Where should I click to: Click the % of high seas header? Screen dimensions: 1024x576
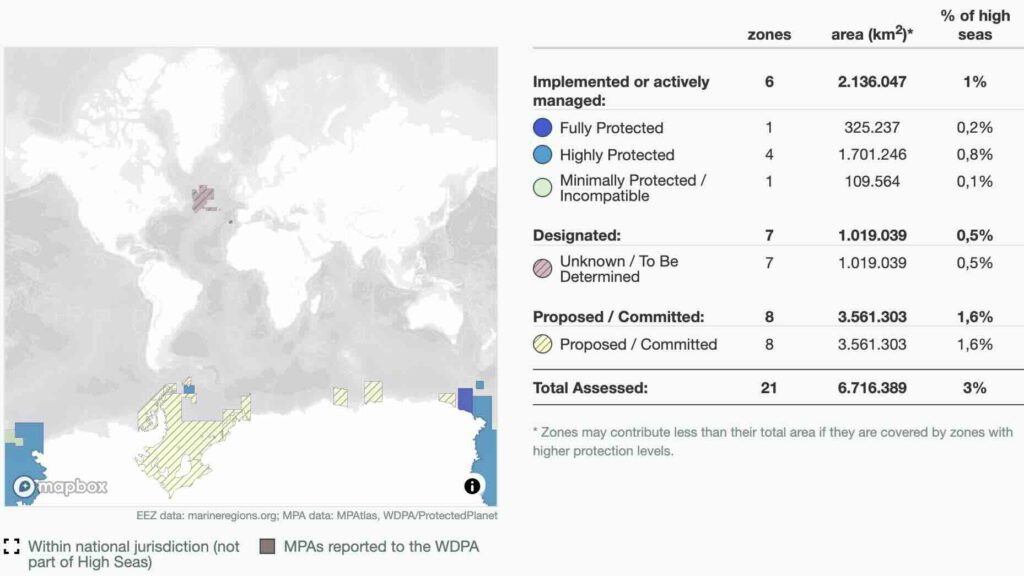[x=974, y=25]
